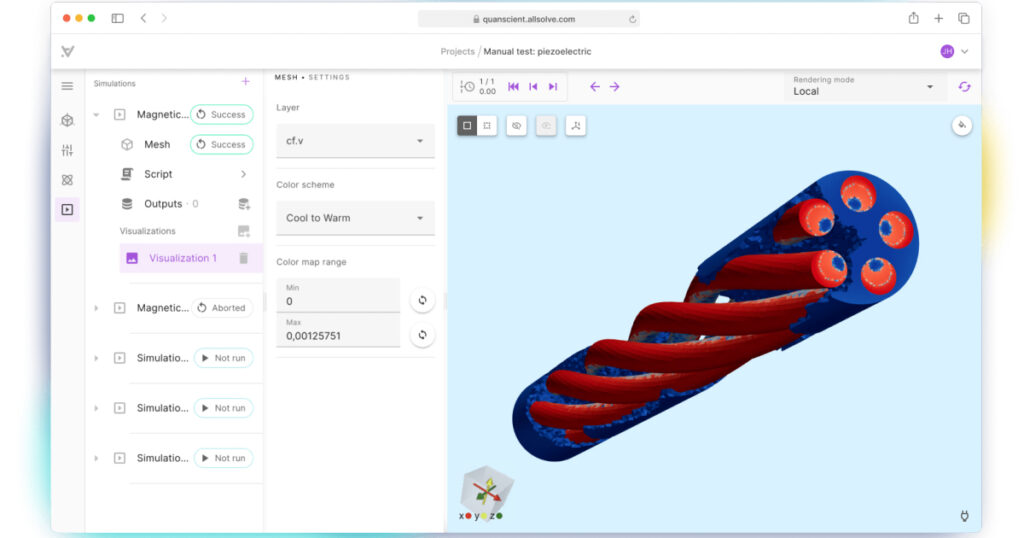Click the purple right arrow in viewer toolbar
Screen dimensions: 1024x538
(x=615, y=87)
